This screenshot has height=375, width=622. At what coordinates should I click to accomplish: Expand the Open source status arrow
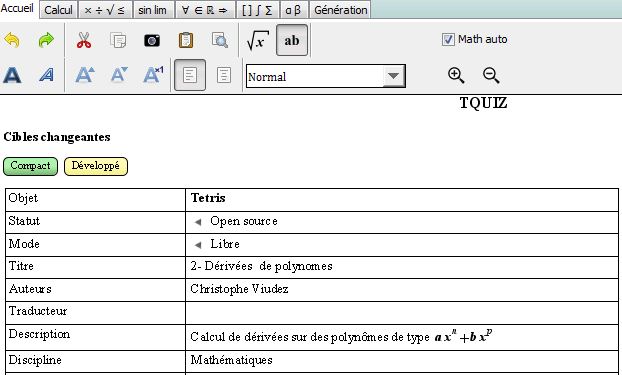click(198, 222)
